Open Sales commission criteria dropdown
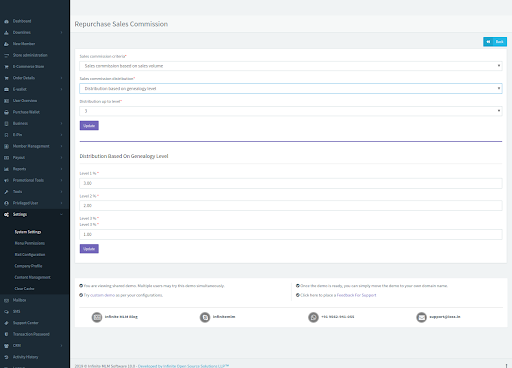512x368 pixels. tap(291, 66)
